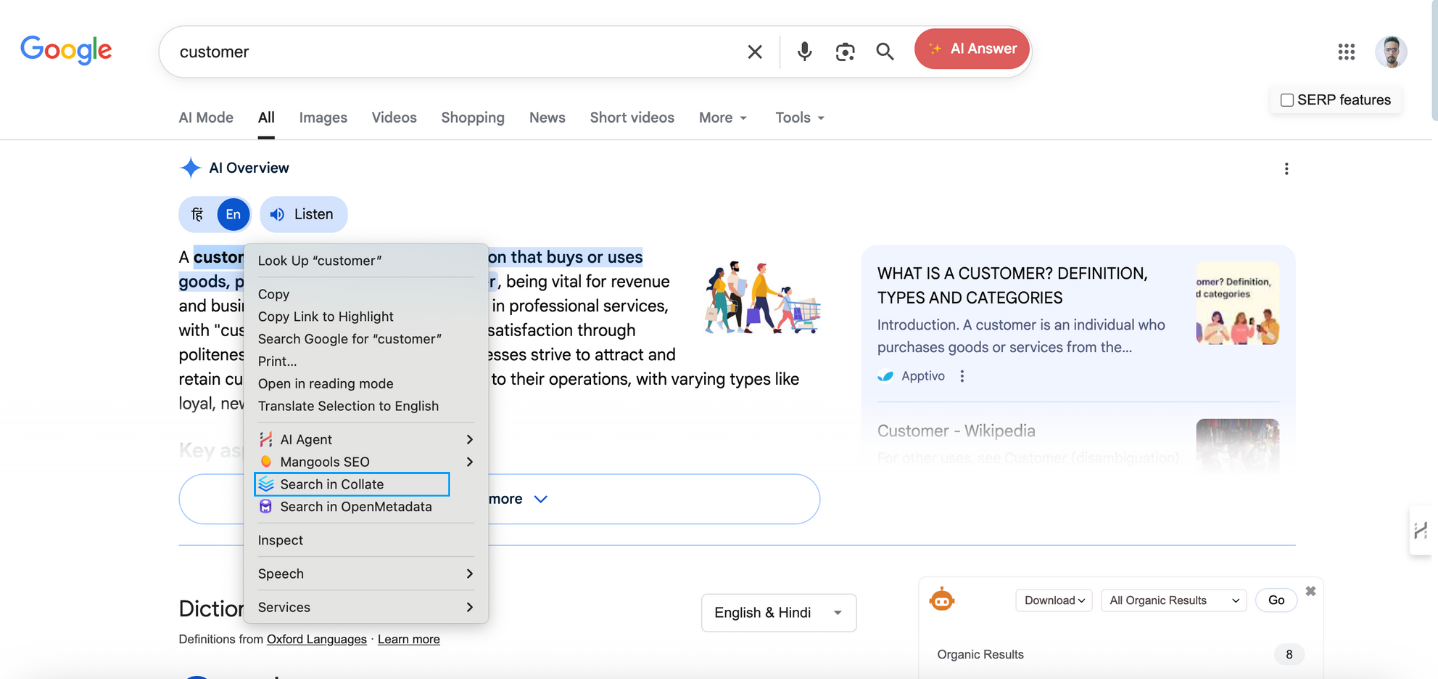Click the Organic Results count 8
Viewport: 1438px width, 679px height.
pyautogui.click(x=1289, y=655)
